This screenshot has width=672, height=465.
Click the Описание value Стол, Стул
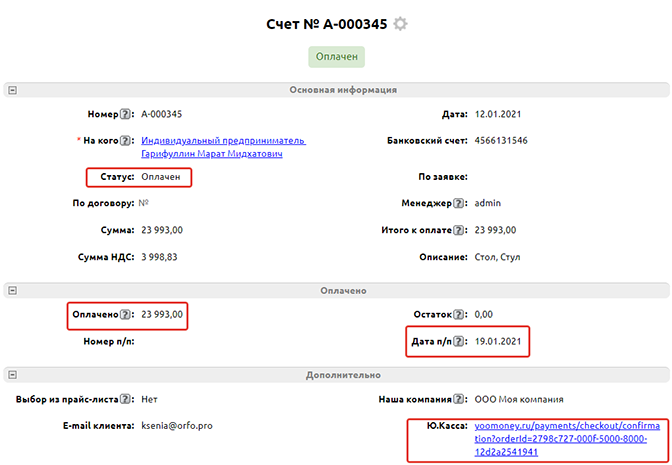[x=500, y=257]
